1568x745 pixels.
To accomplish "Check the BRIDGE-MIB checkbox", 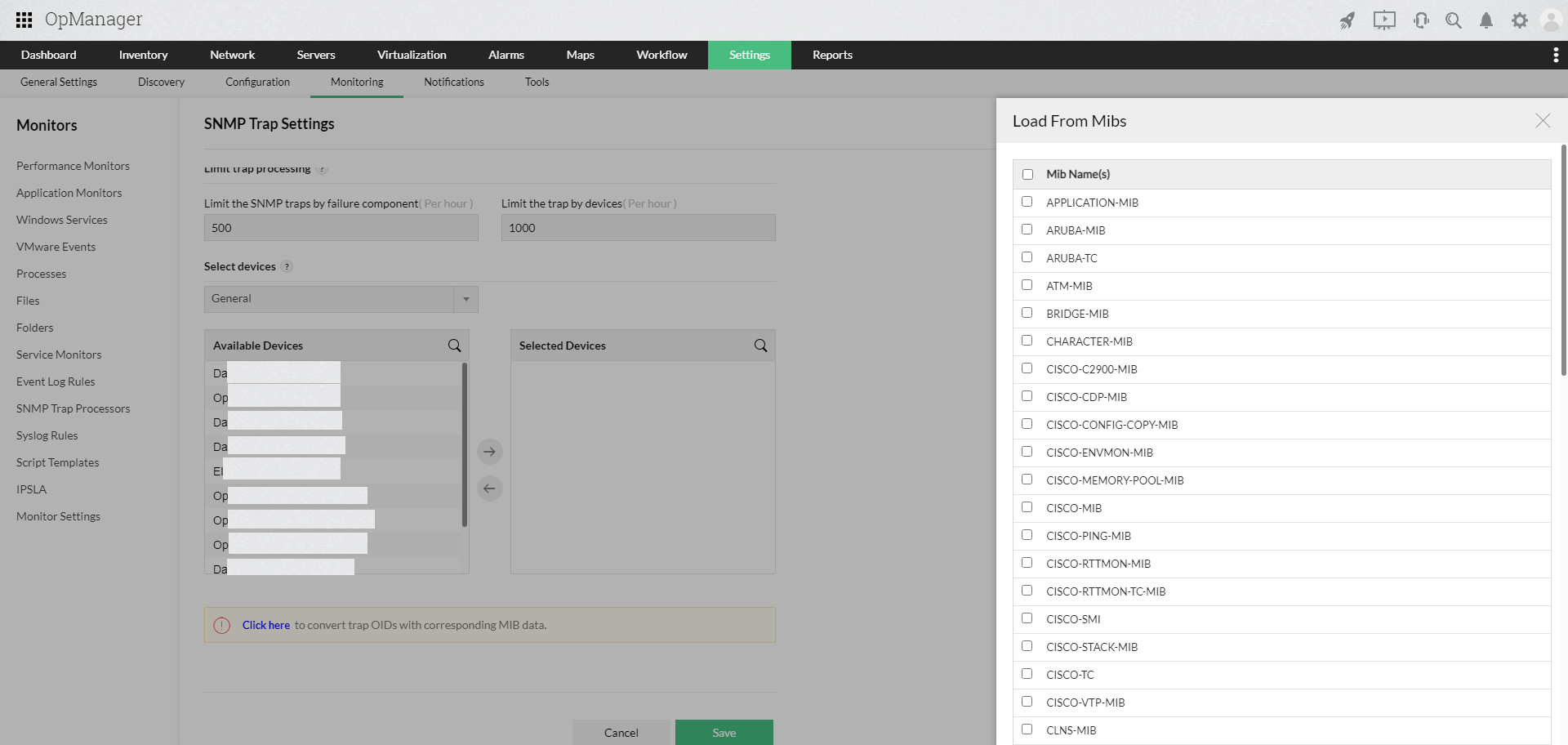I will click(1027, 313).
